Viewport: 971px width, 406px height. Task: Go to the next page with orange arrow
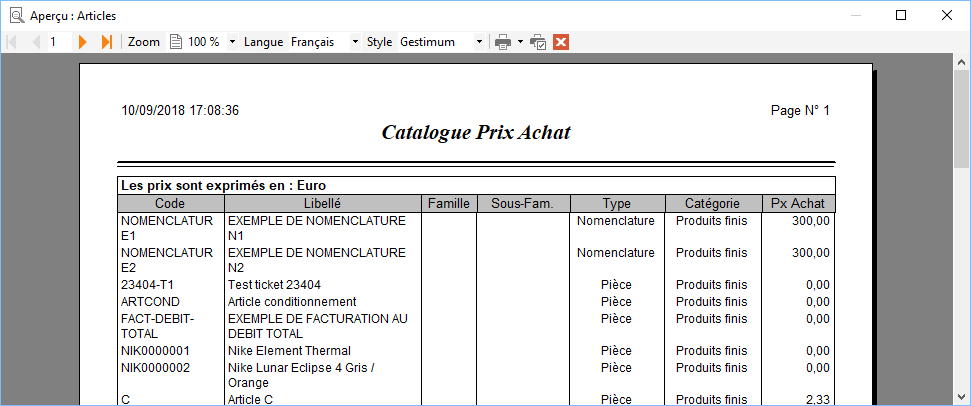82,42
